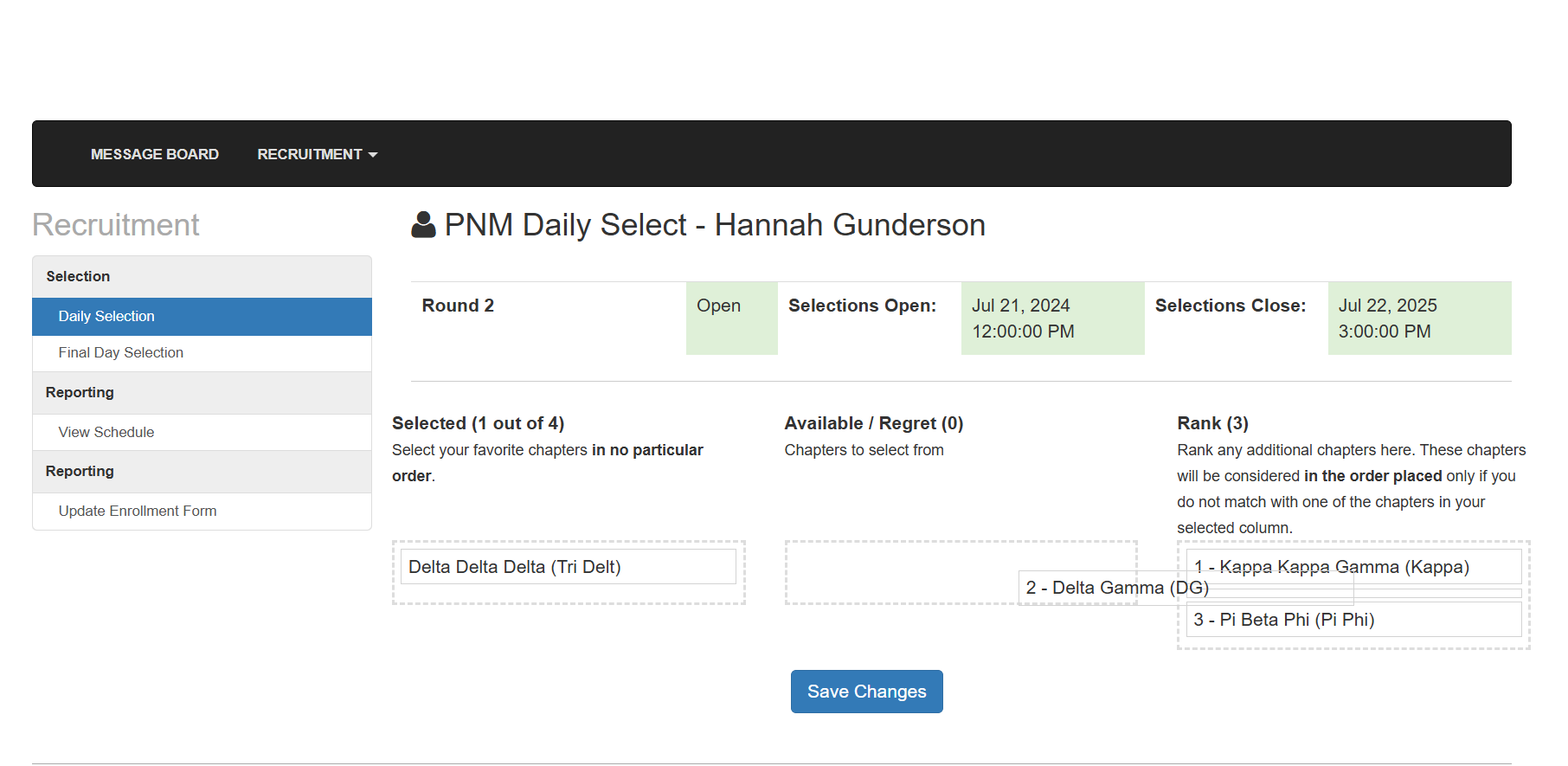Open Final Day Selection
This screenshot has height=766, width=1568.
coord(121,353)
